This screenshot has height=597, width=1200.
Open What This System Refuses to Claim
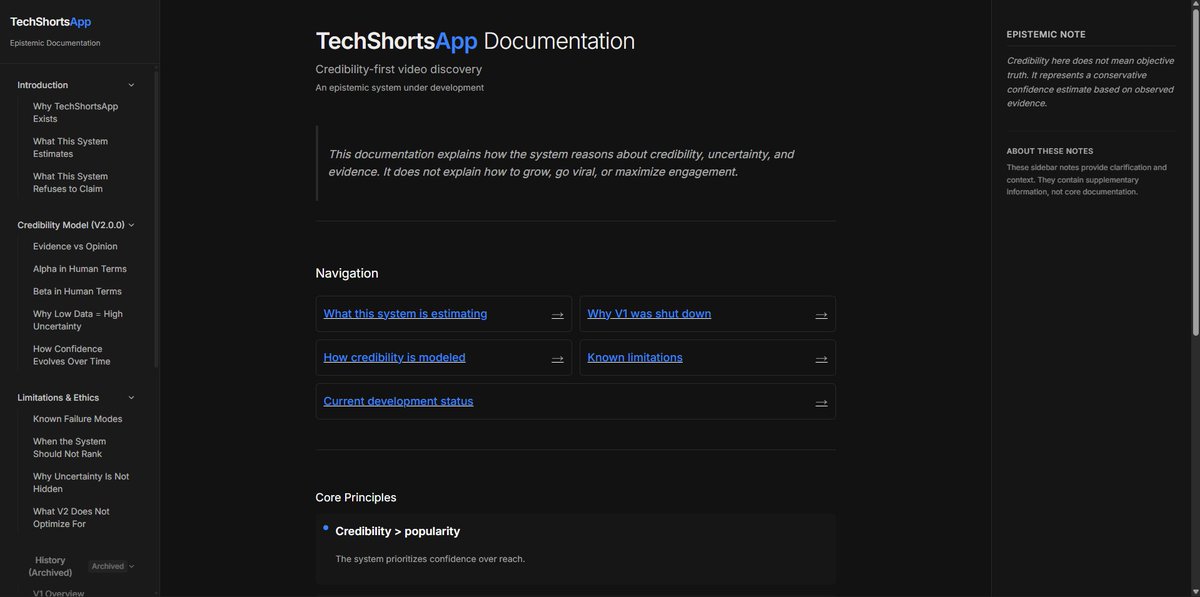(70, 182)
